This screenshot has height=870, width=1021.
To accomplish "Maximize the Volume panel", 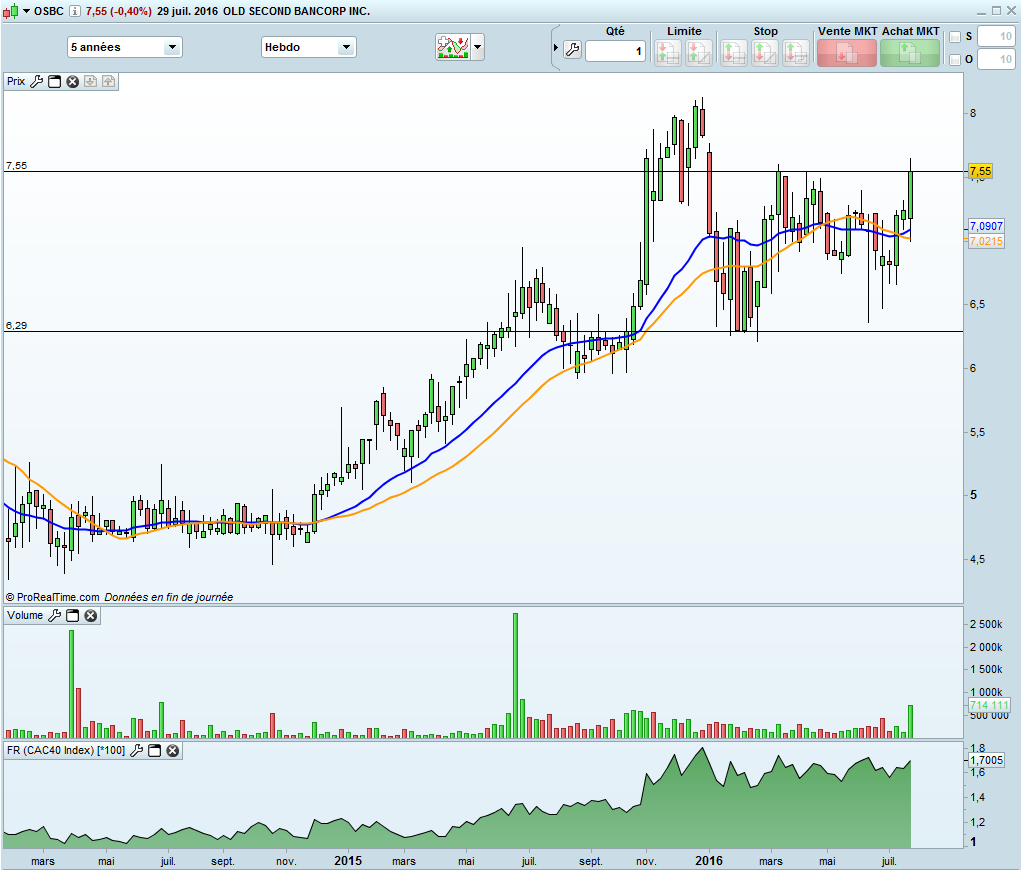I will coord(72,615).
